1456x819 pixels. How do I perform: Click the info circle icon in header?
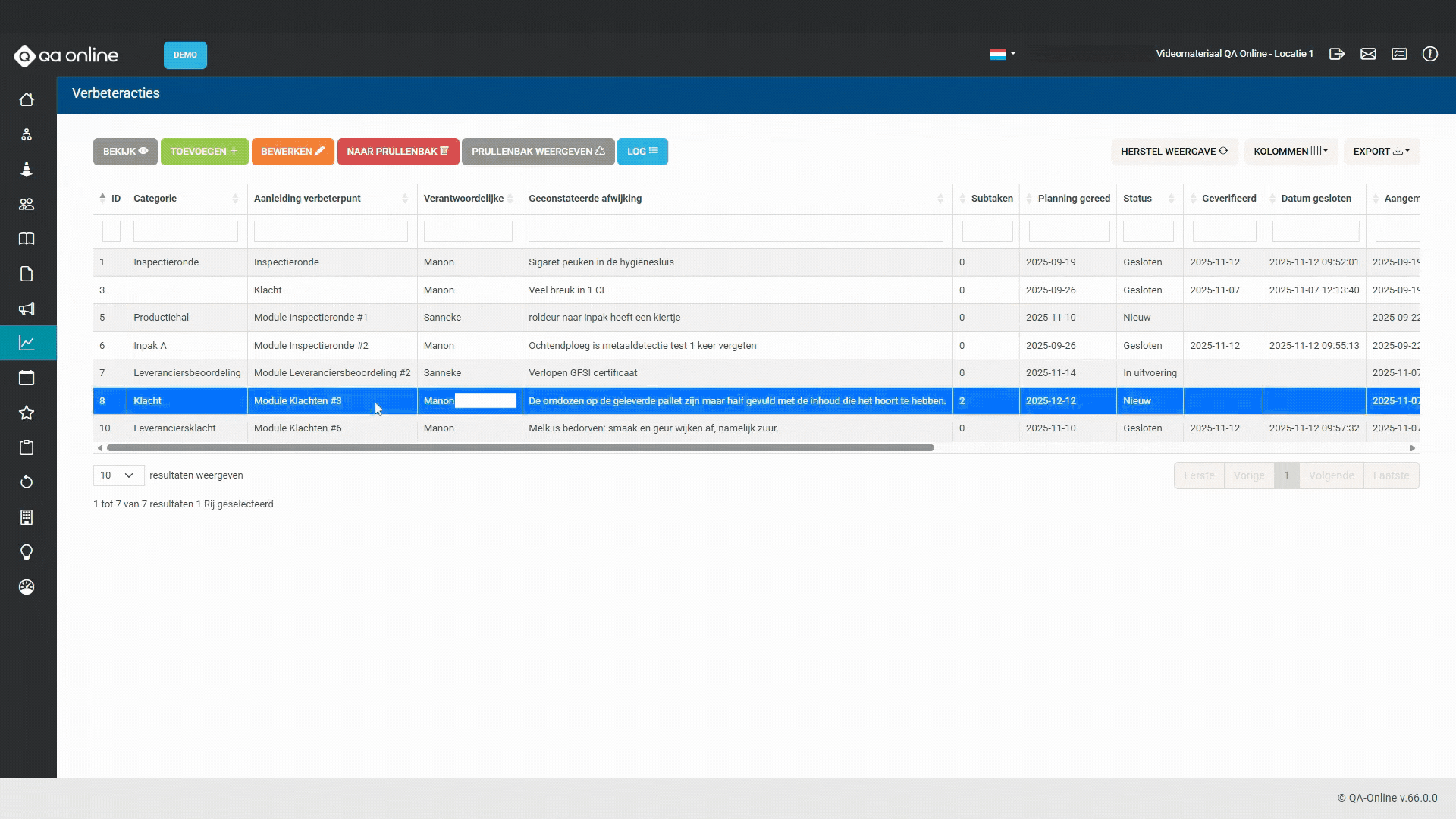(1429, 54)
